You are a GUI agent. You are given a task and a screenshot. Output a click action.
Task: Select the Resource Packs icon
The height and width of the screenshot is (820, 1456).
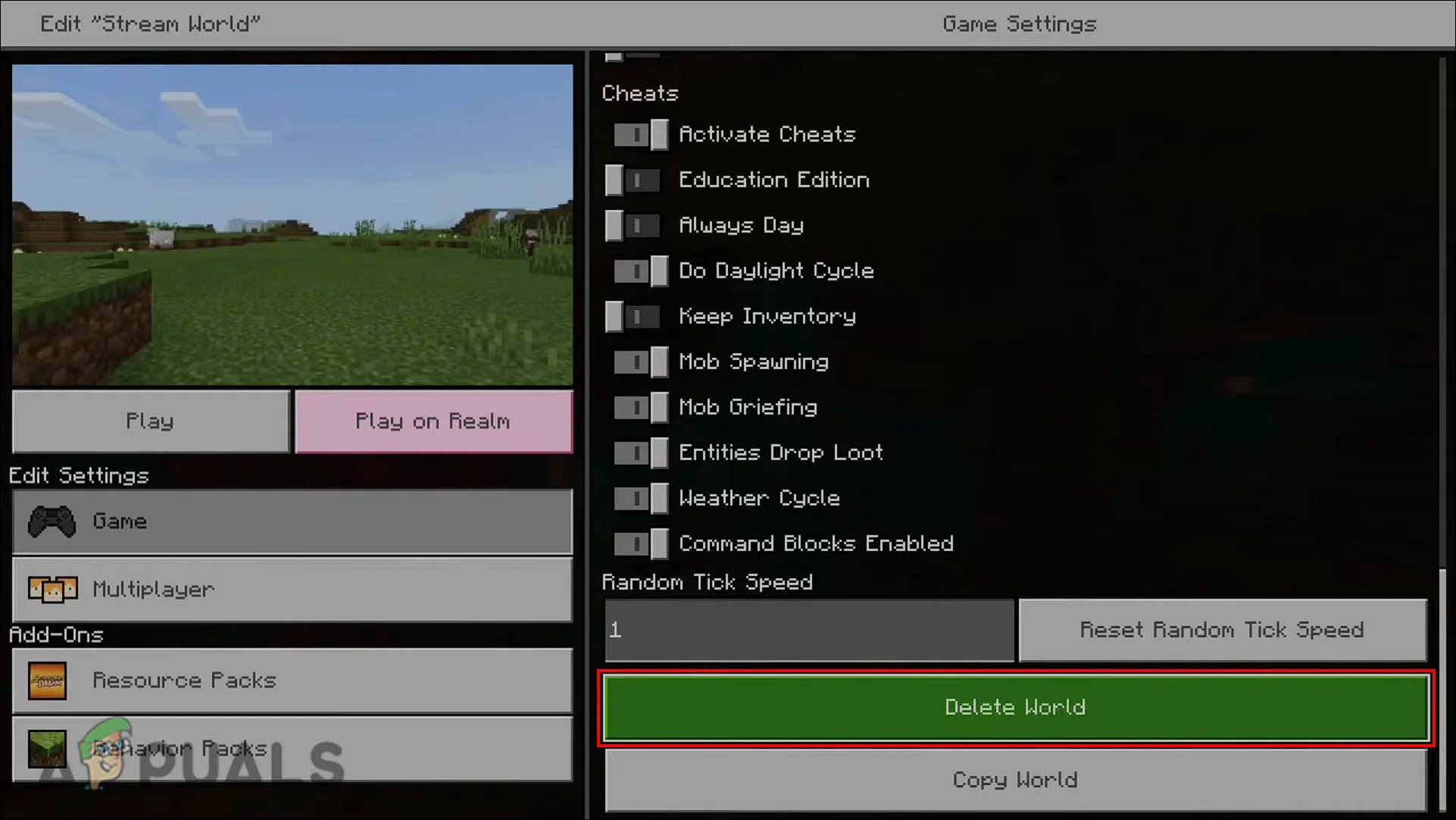point(48,680)
